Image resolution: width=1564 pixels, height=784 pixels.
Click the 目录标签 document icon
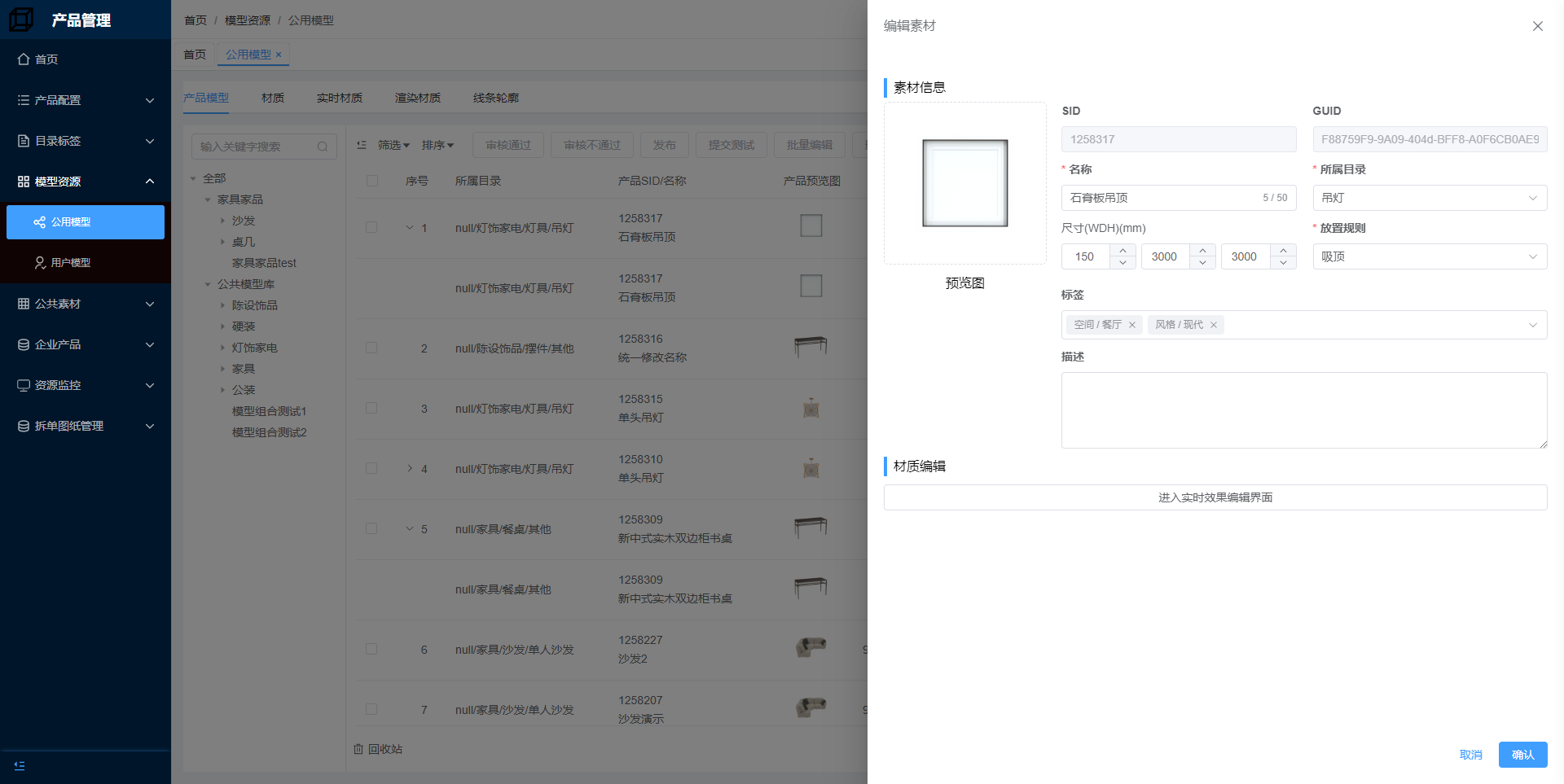click(x=24, y=141)
